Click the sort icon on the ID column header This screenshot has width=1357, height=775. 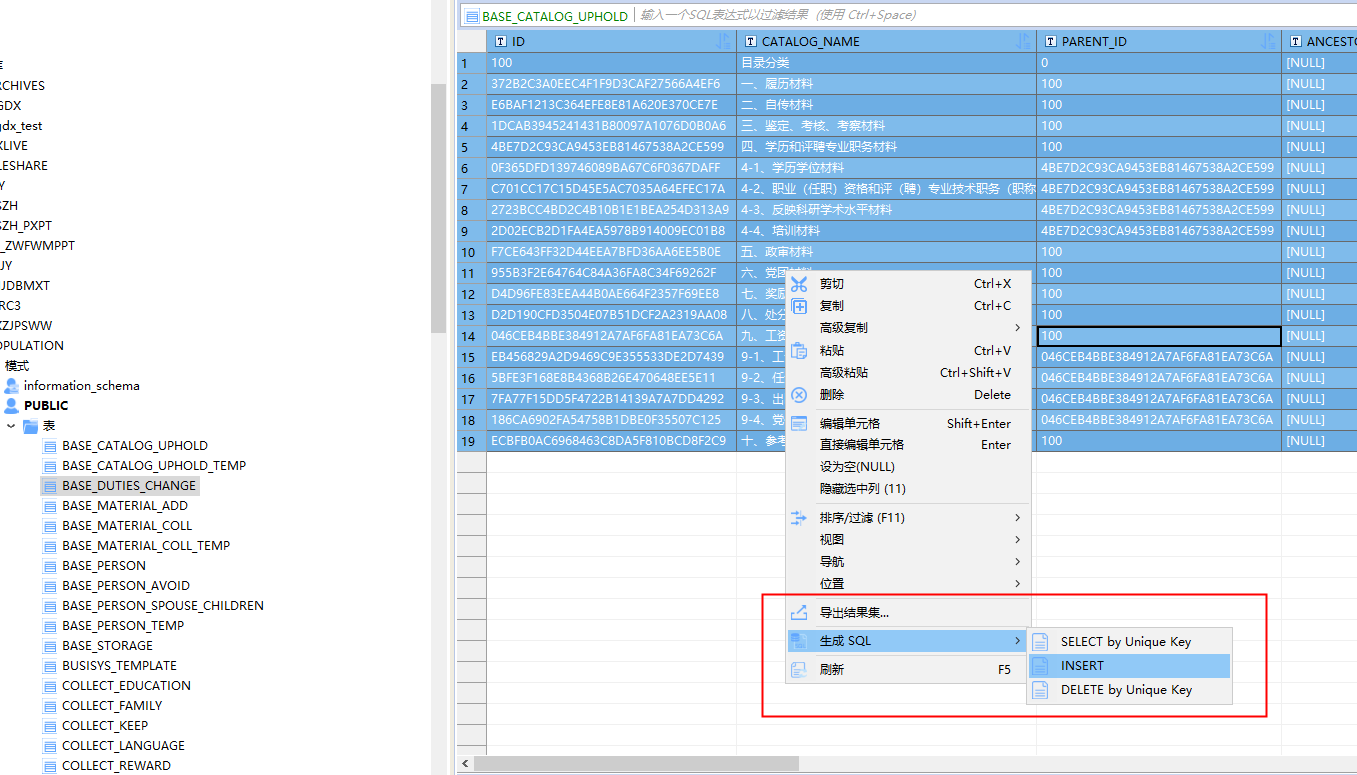724,41
